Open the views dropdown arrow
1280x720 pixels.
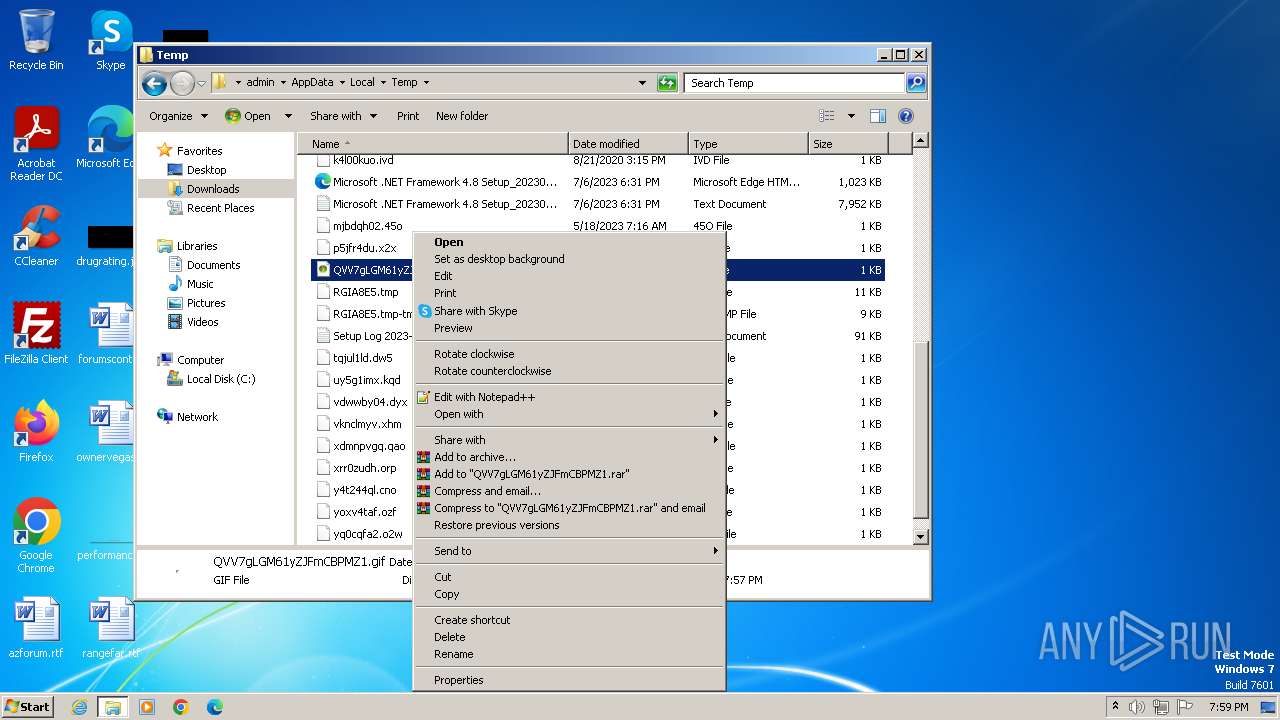[851, 116]
